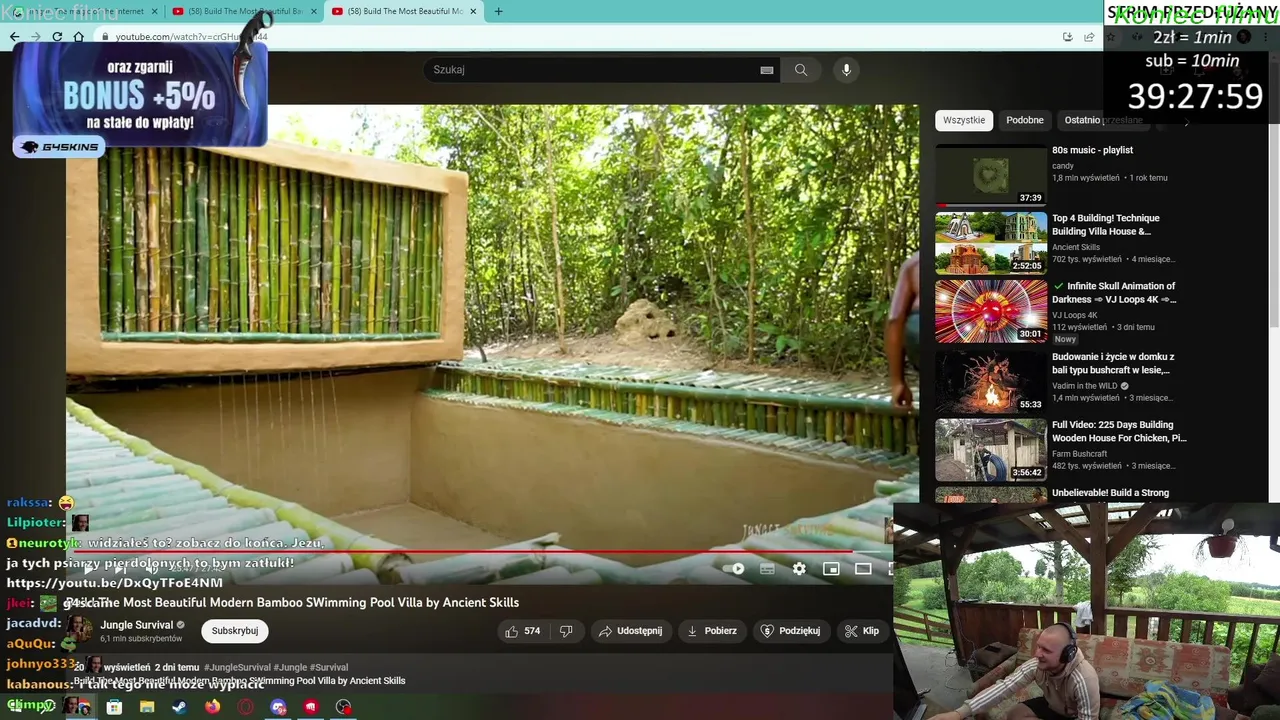Close the active Build The Most Beautiful tab
Viewport: 1280px width, 720px height.
tap(473, 12)
